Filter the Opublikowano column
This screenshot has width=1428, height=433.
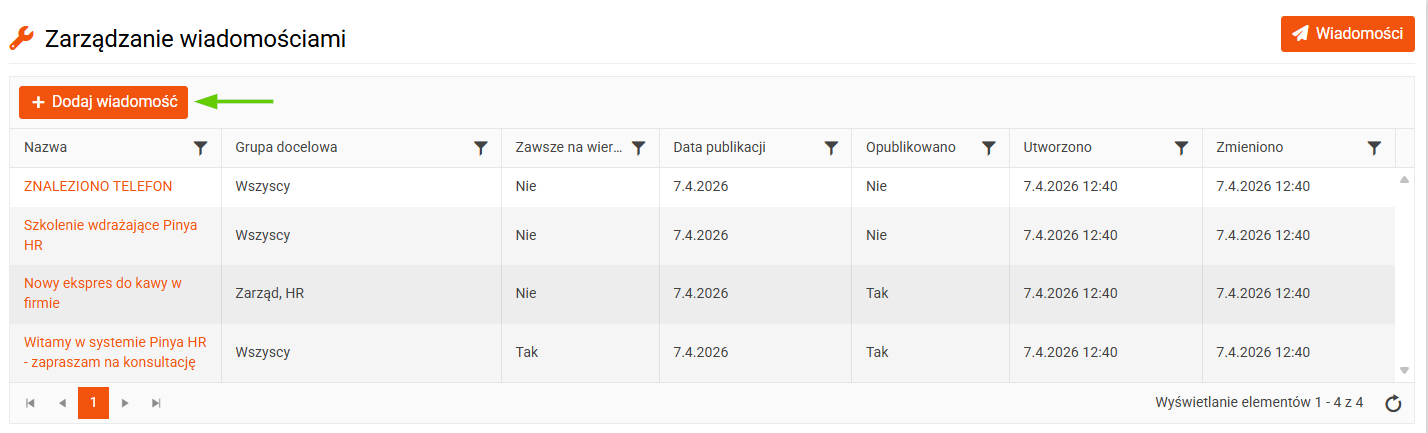point(989,148)
